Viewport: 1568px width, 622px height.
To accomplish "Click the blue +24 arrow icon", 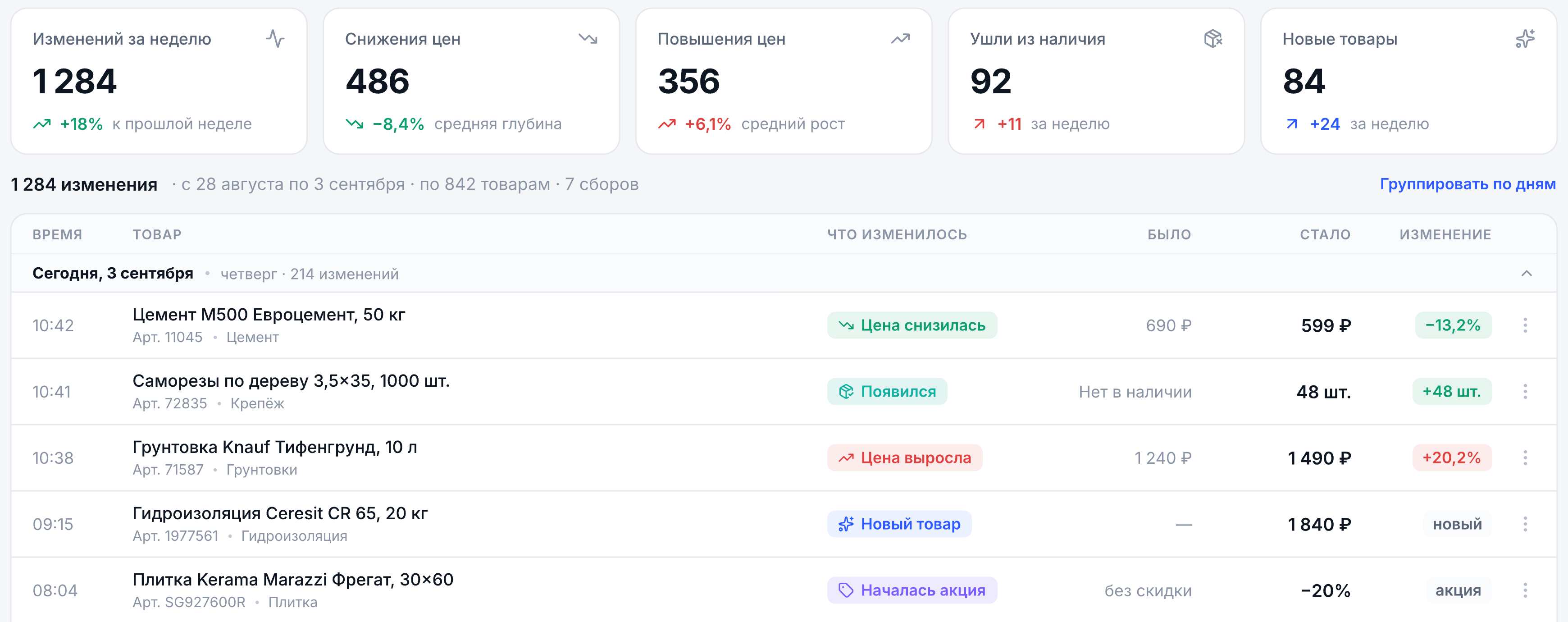I will click(1292, 124).
